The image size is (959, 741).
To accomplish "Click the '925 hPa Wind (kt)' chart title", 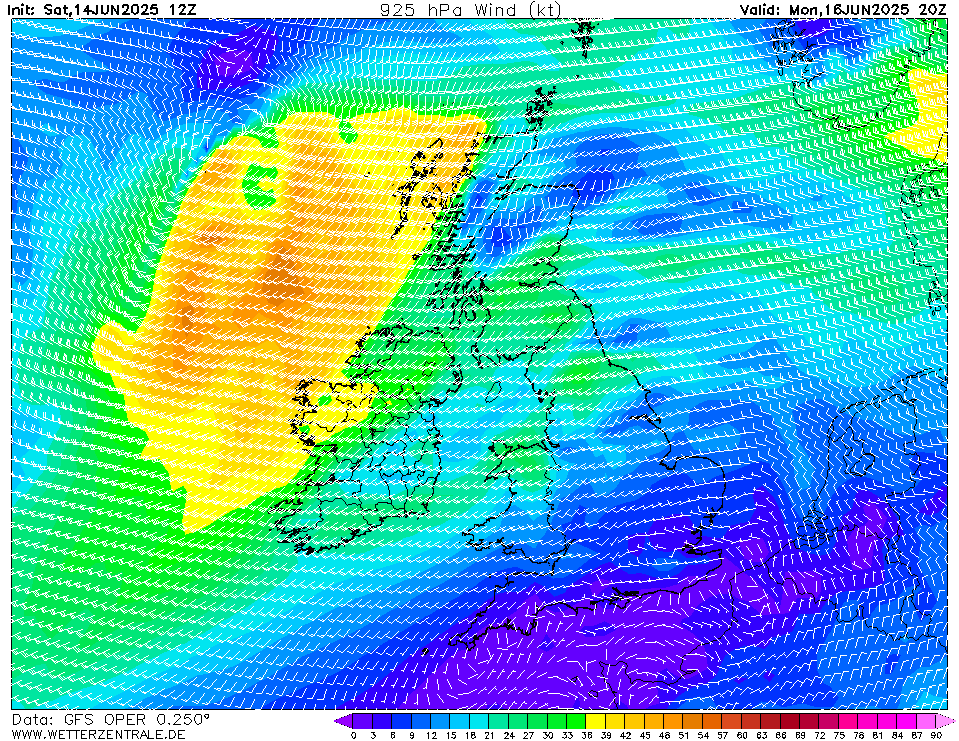I will [470, 9].
